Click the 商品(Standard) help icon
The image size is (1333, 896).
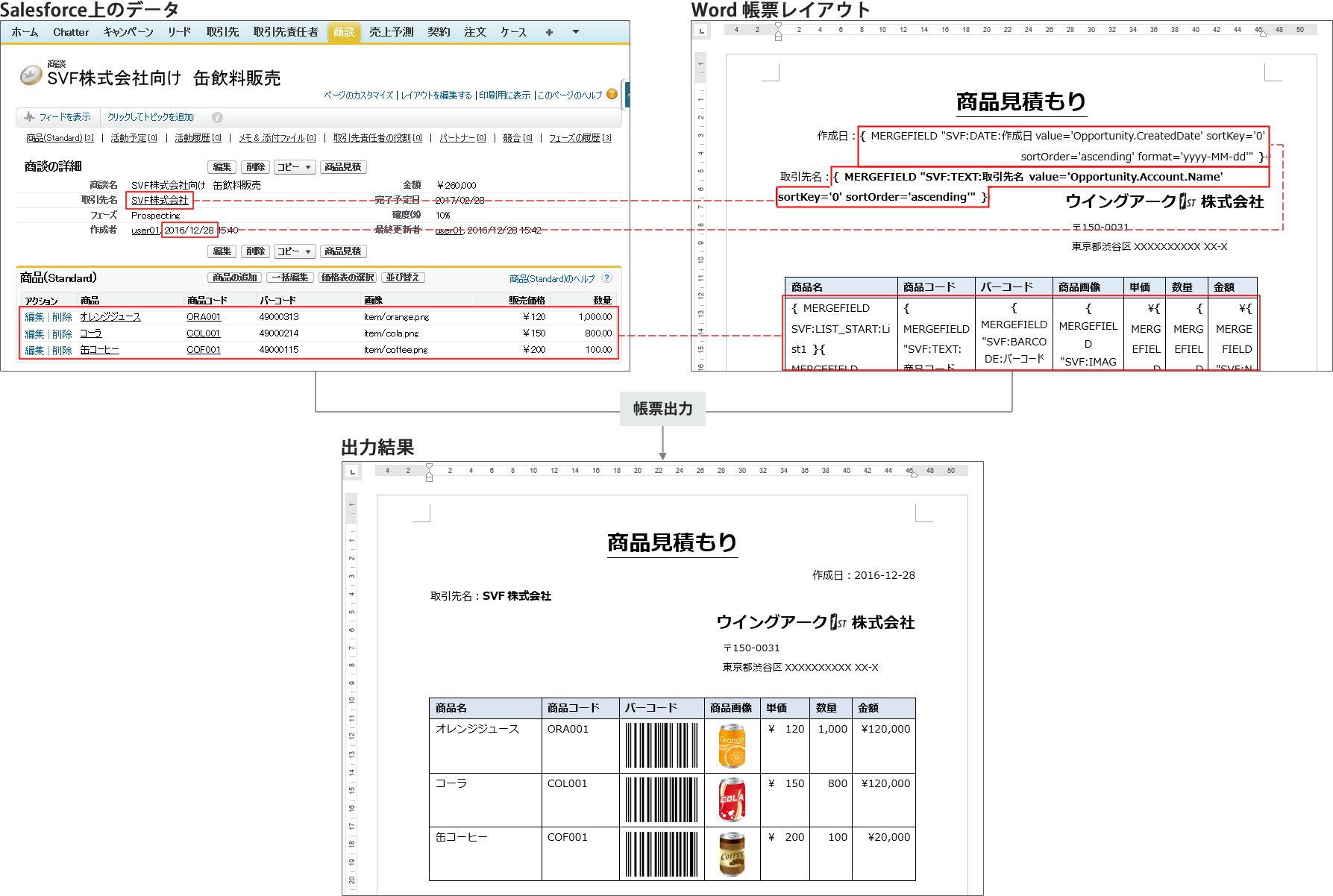(x=607, y=278)
